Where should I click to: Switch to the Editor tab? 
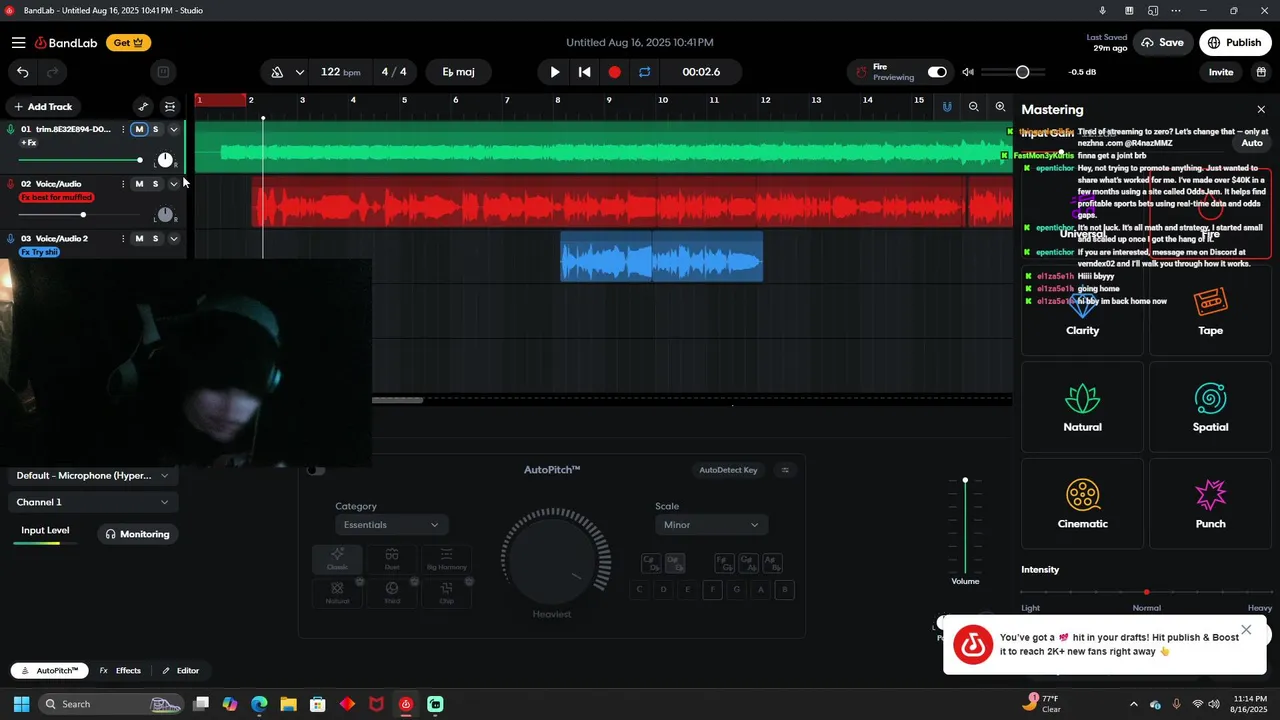181,671
